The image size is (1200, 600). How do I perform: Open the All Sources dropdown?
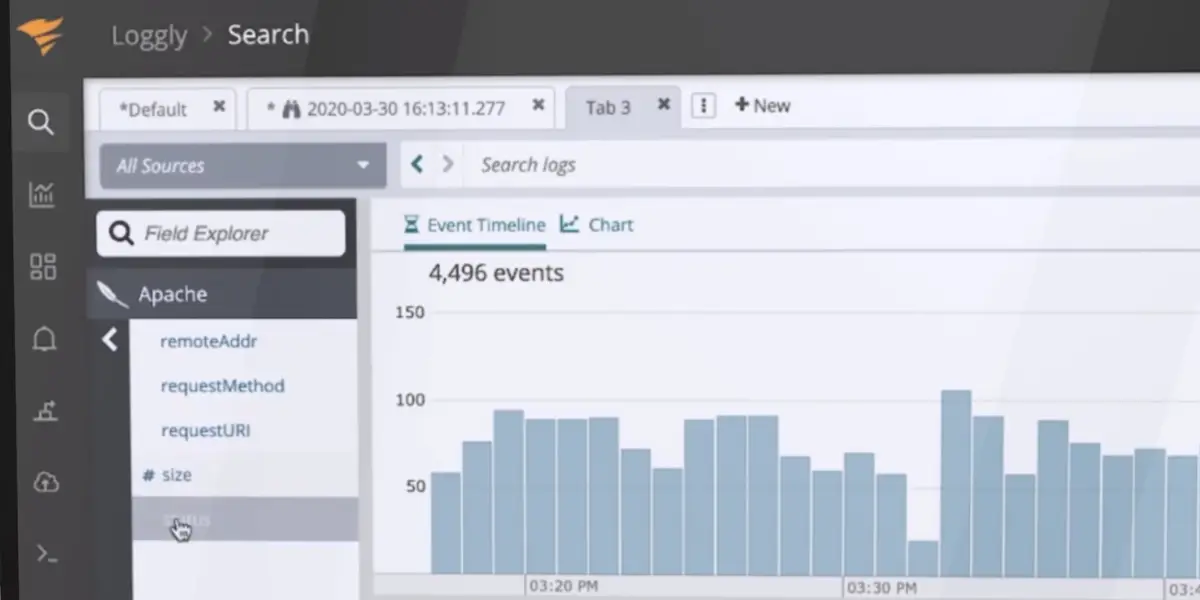click(x=243, y=165)
